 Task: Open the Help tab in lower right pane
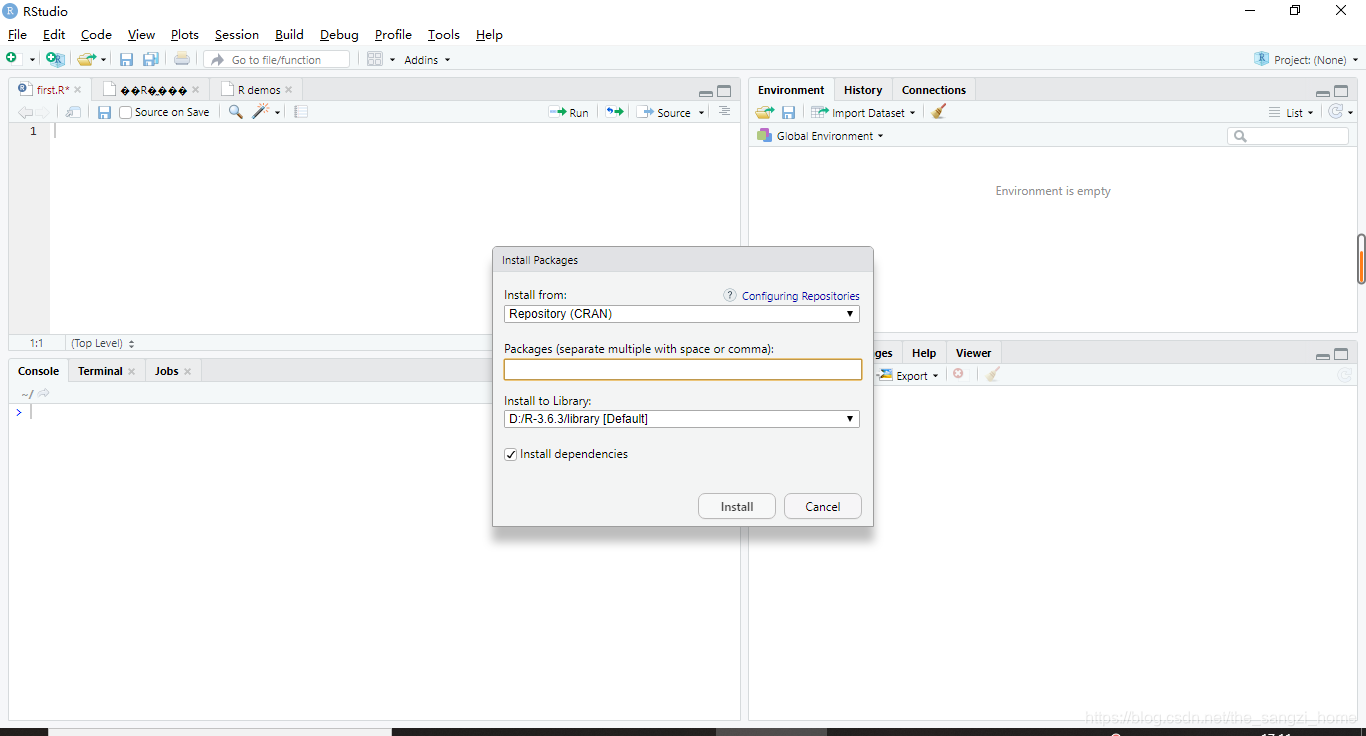[x=924, y=353]
